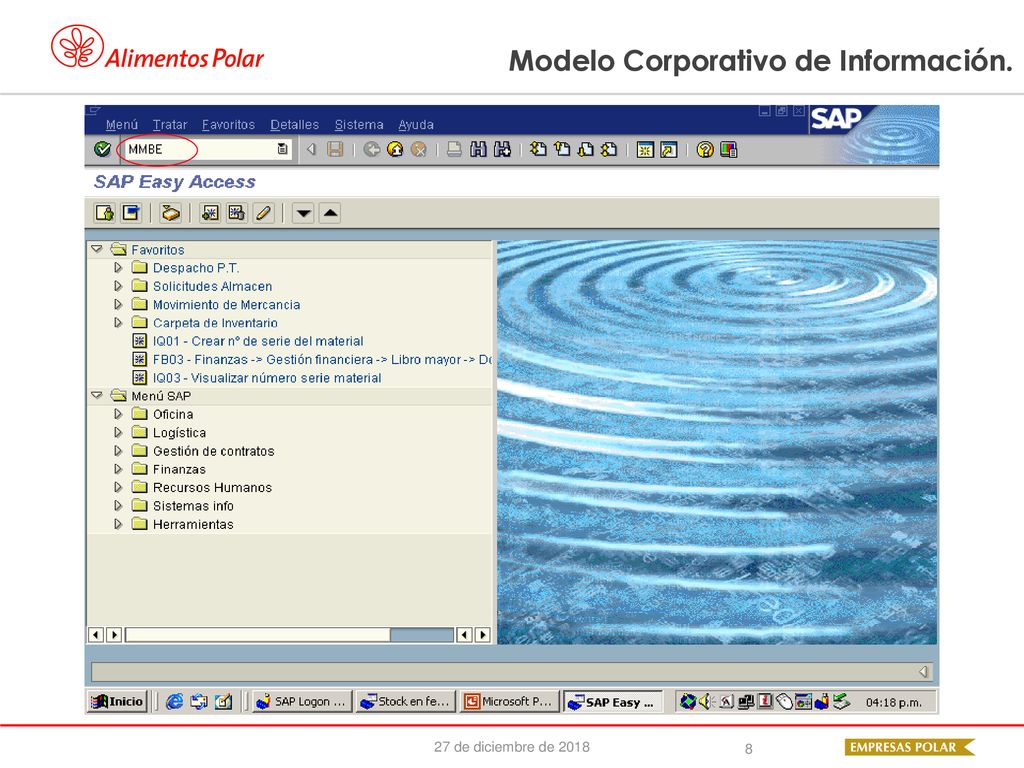The image size is (1024, 768).
Task: Open the Favoritos menu
Action: [228, 125]
